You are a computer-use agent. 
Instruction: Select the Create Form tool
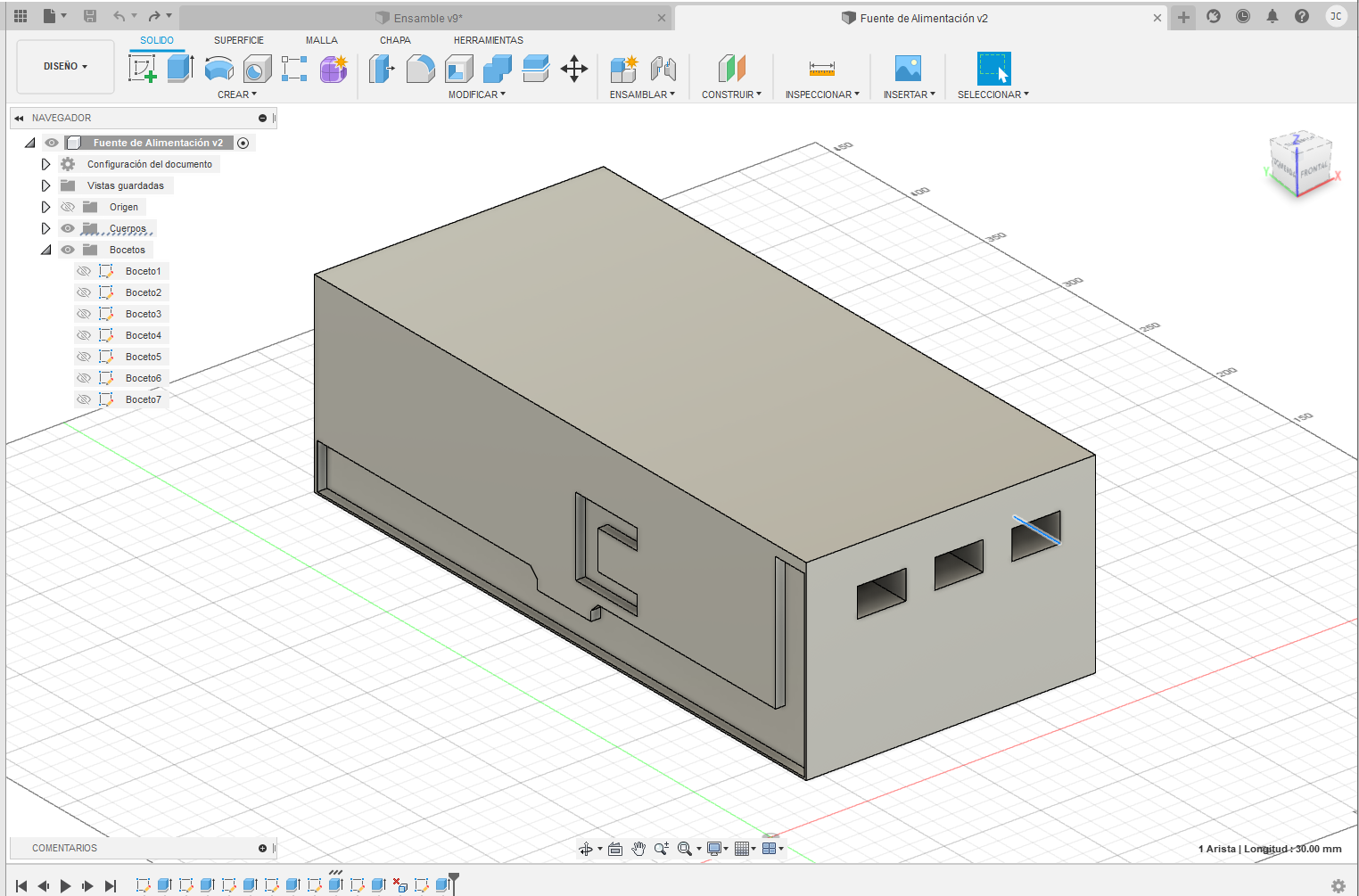tap(334, 69)
